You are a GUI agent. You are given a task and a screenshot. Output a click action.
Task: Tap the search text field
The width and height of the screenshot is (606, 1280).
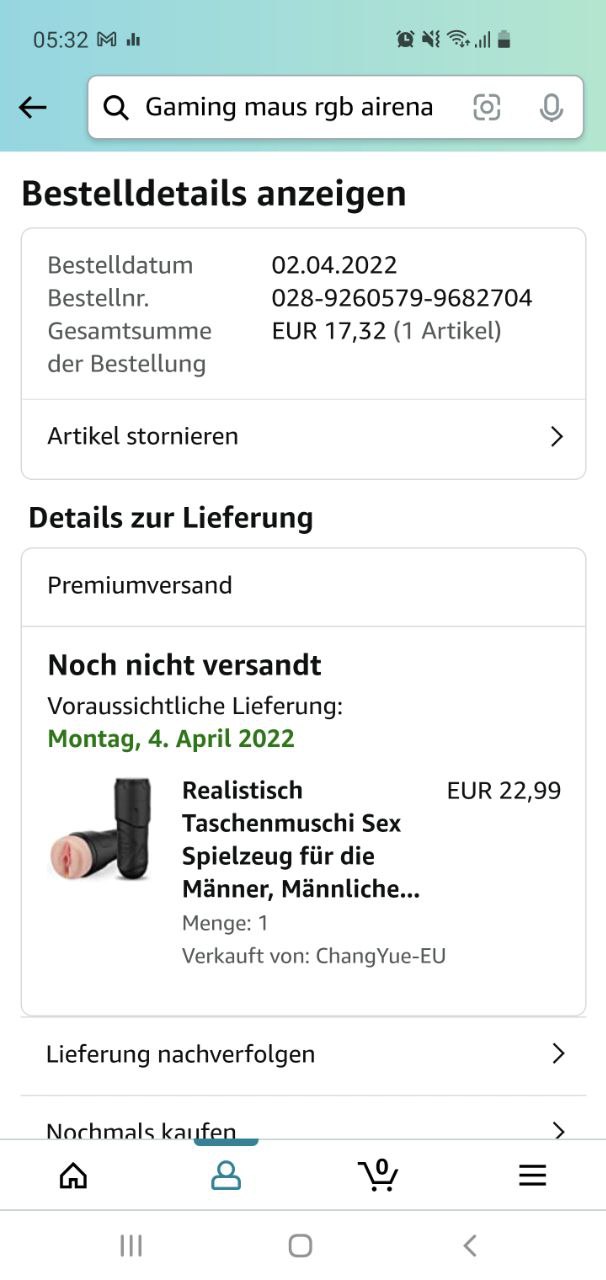tap(289, 107)
